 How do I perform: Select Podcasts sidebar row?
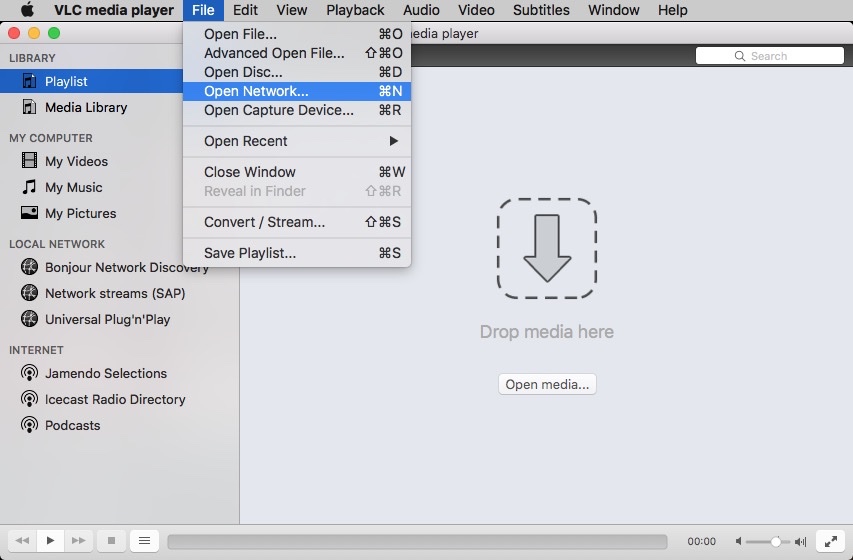pyautogui.click(x=119, y=425)
